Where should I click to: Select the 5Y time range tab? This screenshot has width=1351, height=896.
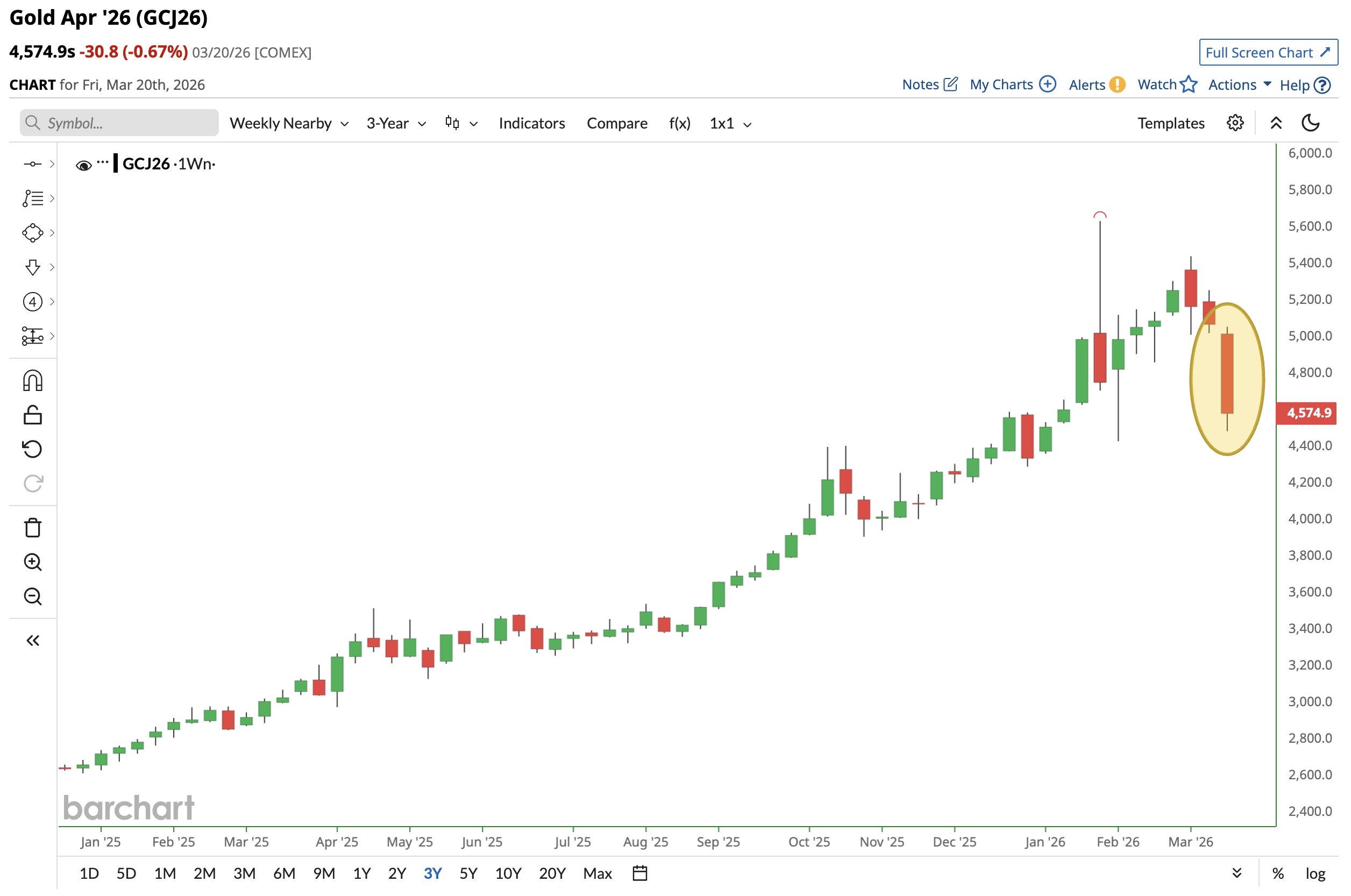(468, 874)
